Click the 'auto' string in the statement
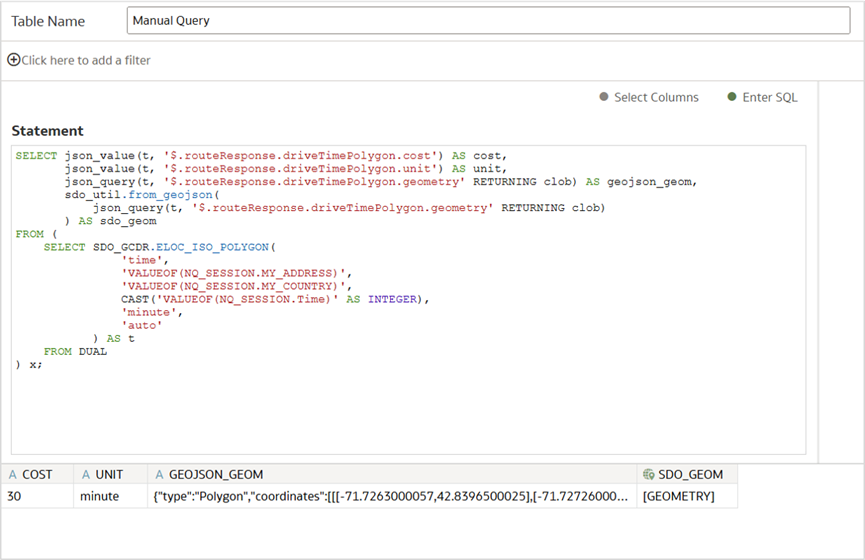865x560 pixels. (x=142, y=326)
